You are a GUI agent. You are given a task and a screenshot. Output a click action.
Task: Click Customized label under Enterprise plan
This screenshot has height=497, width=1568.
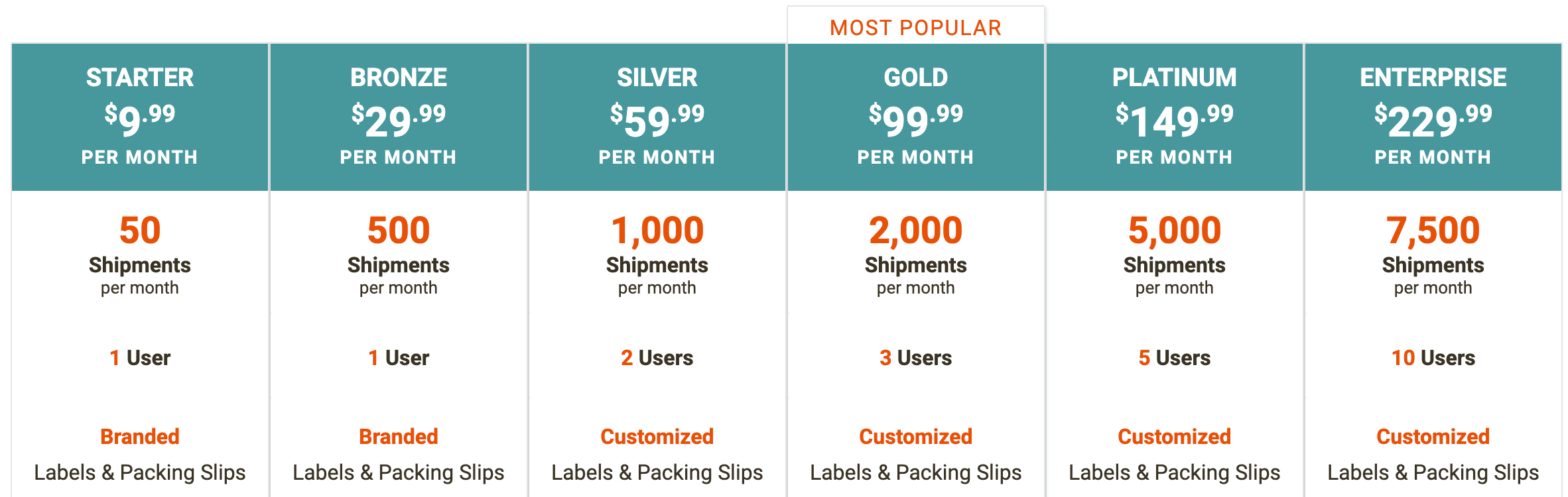pyautogui.click(x=1433, y=437)
